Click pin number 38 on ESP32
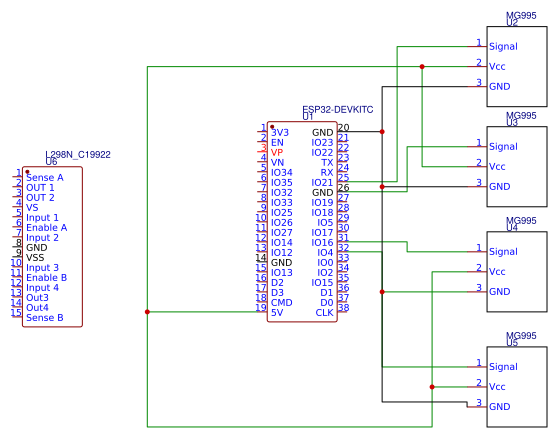The width and height of the screenshot is (557, 437). coord(344,308)
